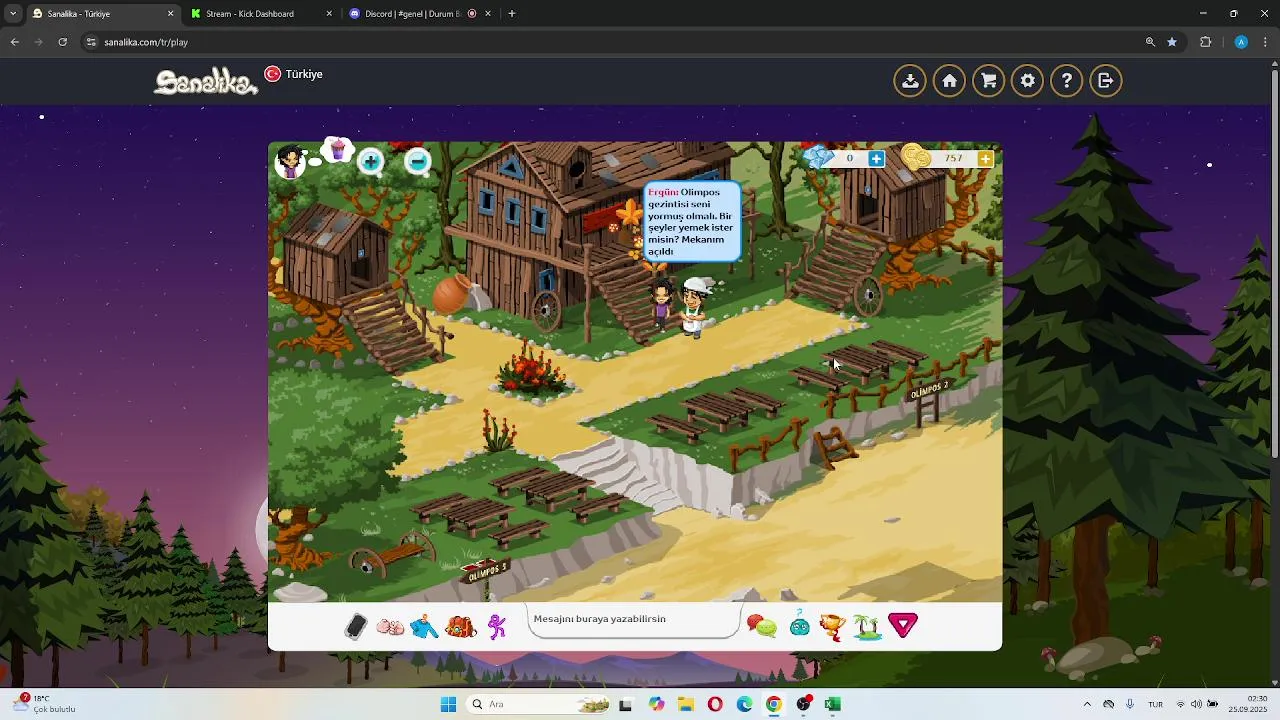
Task: Open the extensions puzzle icon
Action: click(x=1206, y=42)
